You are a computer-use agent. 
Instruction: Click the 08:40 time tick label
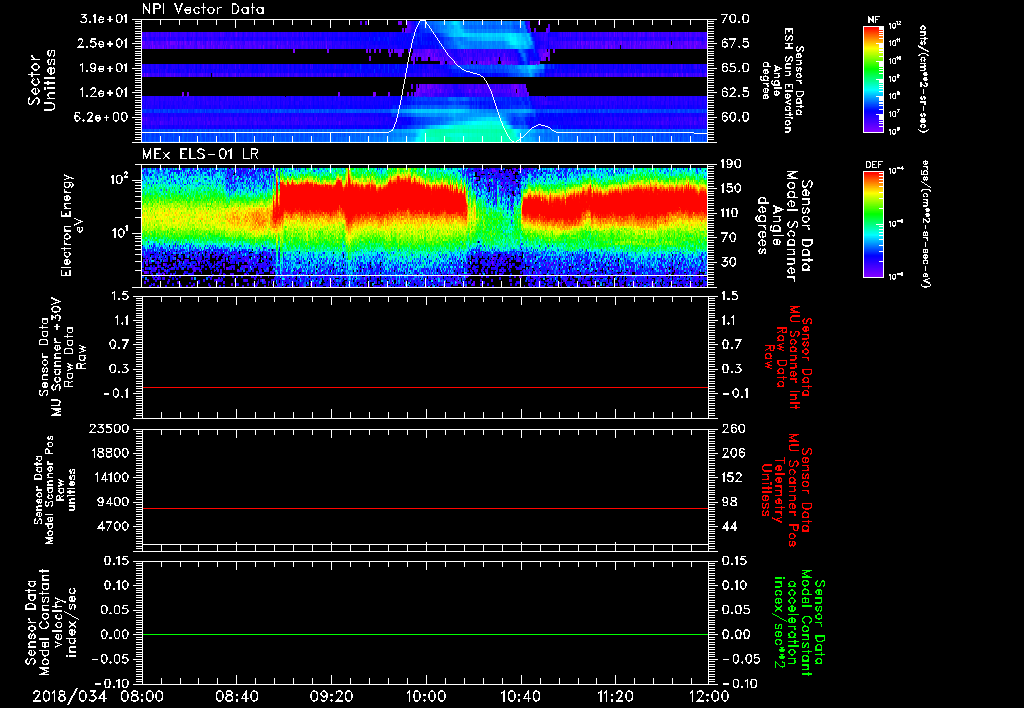pyautogui.click(x=236, y=696)
